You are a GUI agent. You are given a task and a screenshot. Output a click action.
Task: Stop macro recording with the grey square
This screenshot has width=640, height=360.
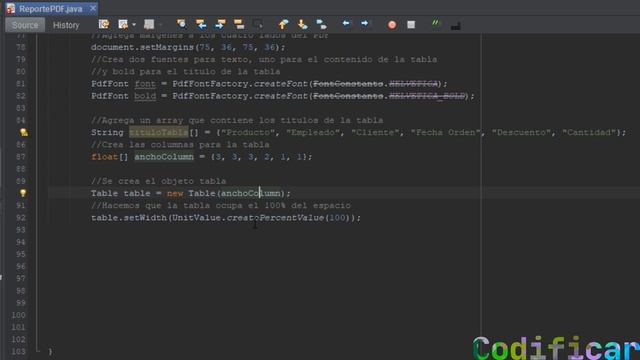(x=411, y=25)
